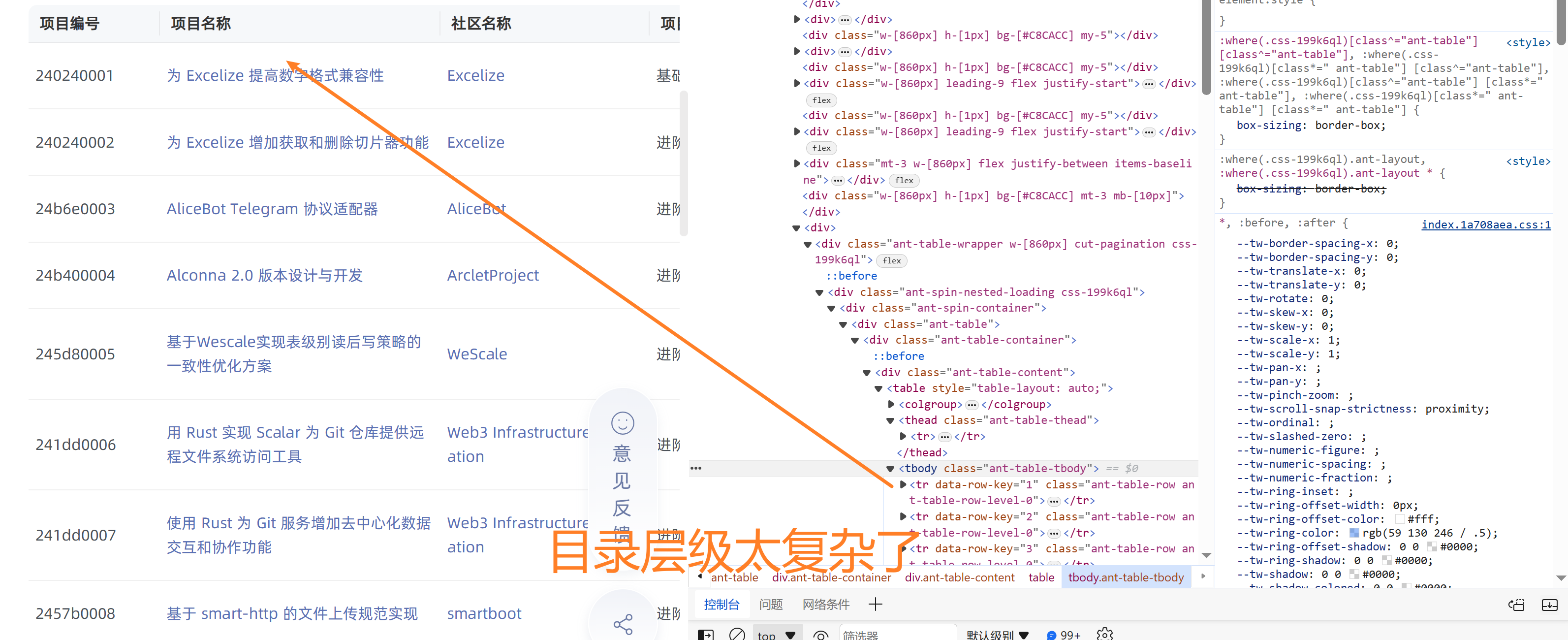Collapse the ant-table-content div

(867, 372)
